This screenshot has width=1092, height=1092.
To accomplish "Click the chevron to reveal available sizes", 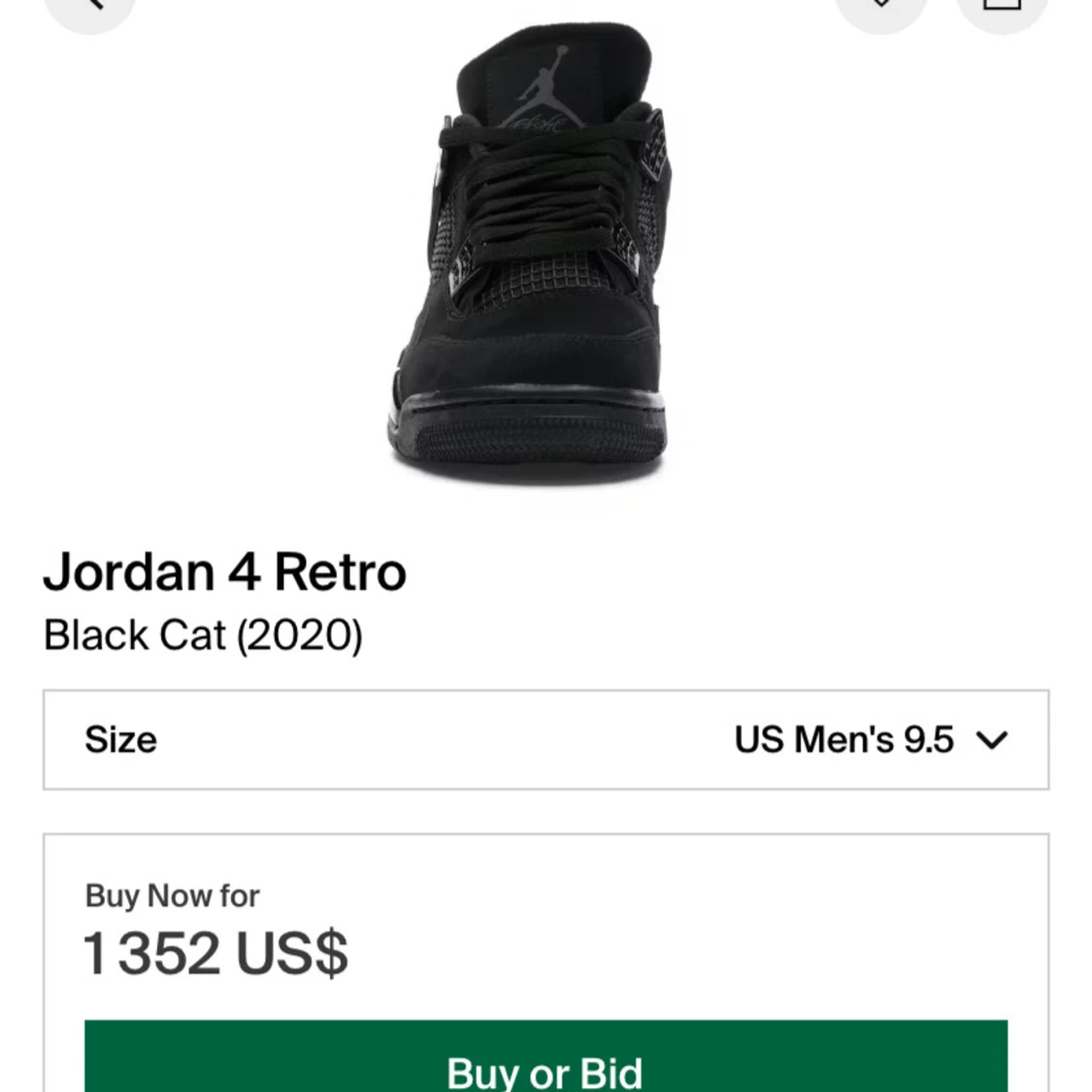I will point(992,741).
